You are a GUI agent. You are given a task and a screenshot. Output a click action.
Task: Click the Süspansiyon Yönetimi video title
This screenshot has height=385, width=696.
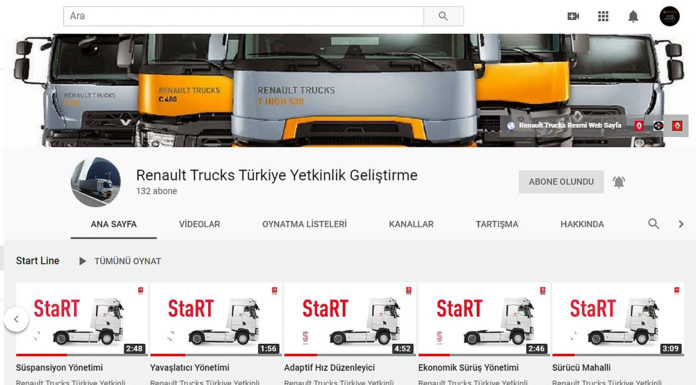click(59, 368)
